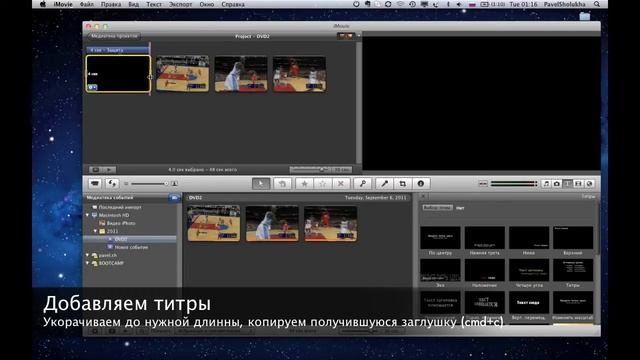Viewport: 640px width, 360px height.
Task: Toggle the event library camera filter button
Action: point(174,198)
